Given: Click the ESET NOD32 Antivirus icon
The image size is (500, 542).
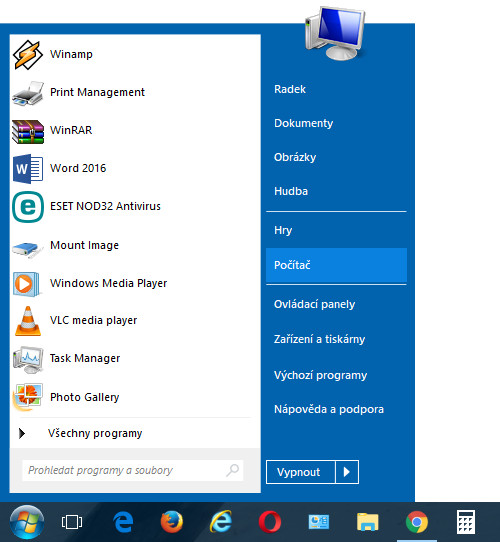Looking at the screenshot, I should [28, 207].
